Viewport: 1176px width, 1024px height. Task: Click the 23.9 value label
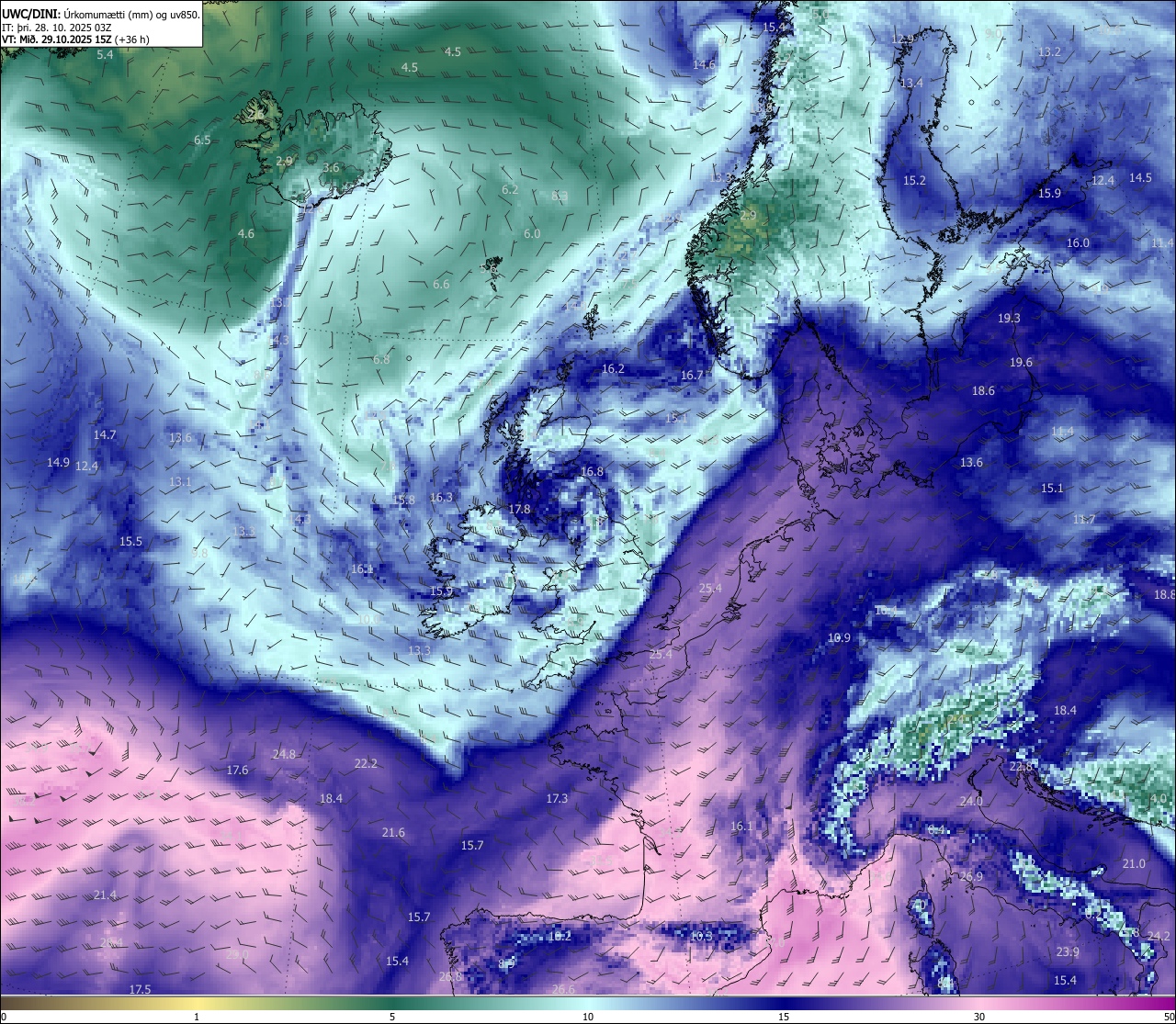(x=1068, y=951)
